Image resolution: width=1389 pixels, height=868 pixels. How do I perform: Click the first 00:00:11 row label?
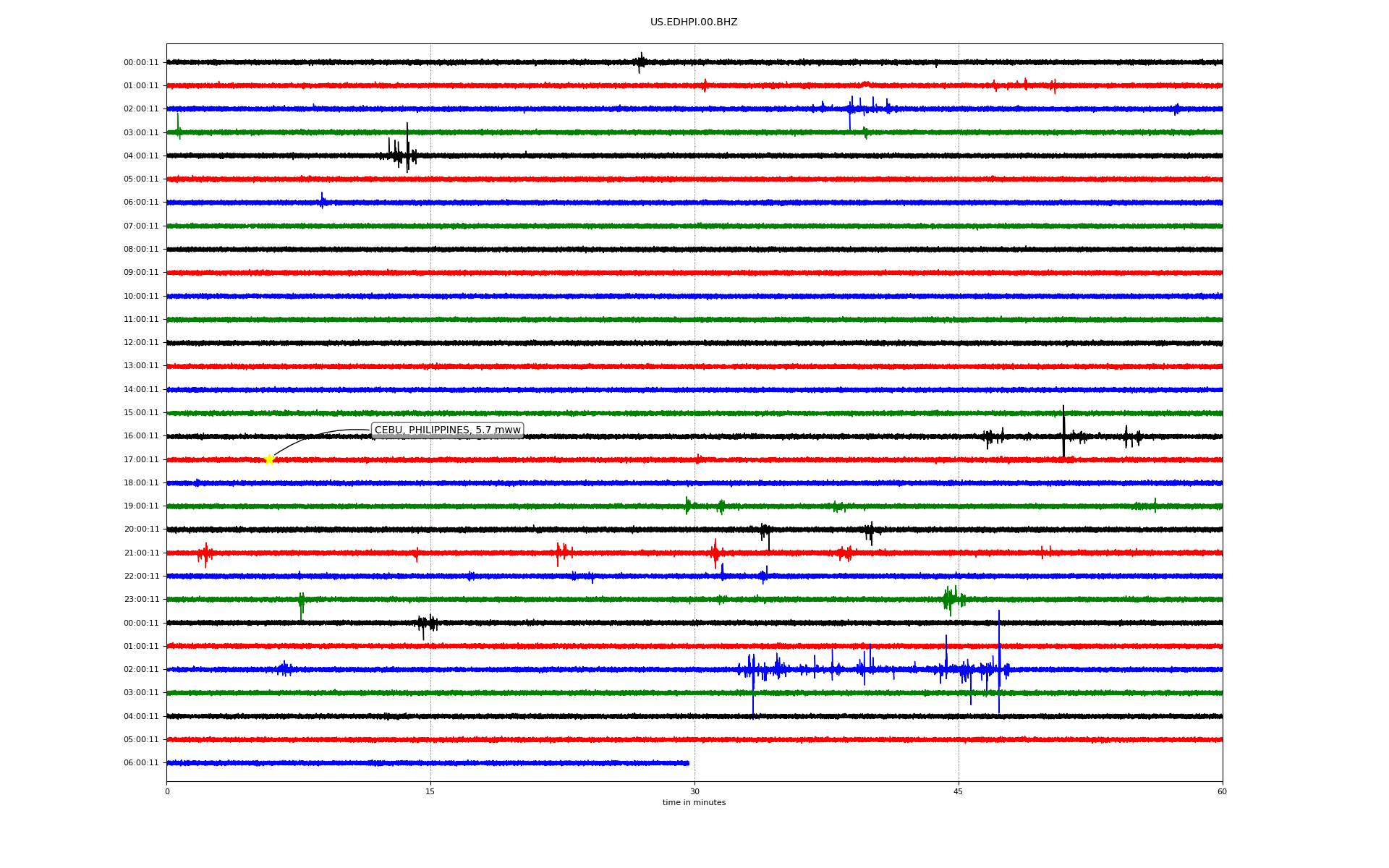tap(141, 63)
